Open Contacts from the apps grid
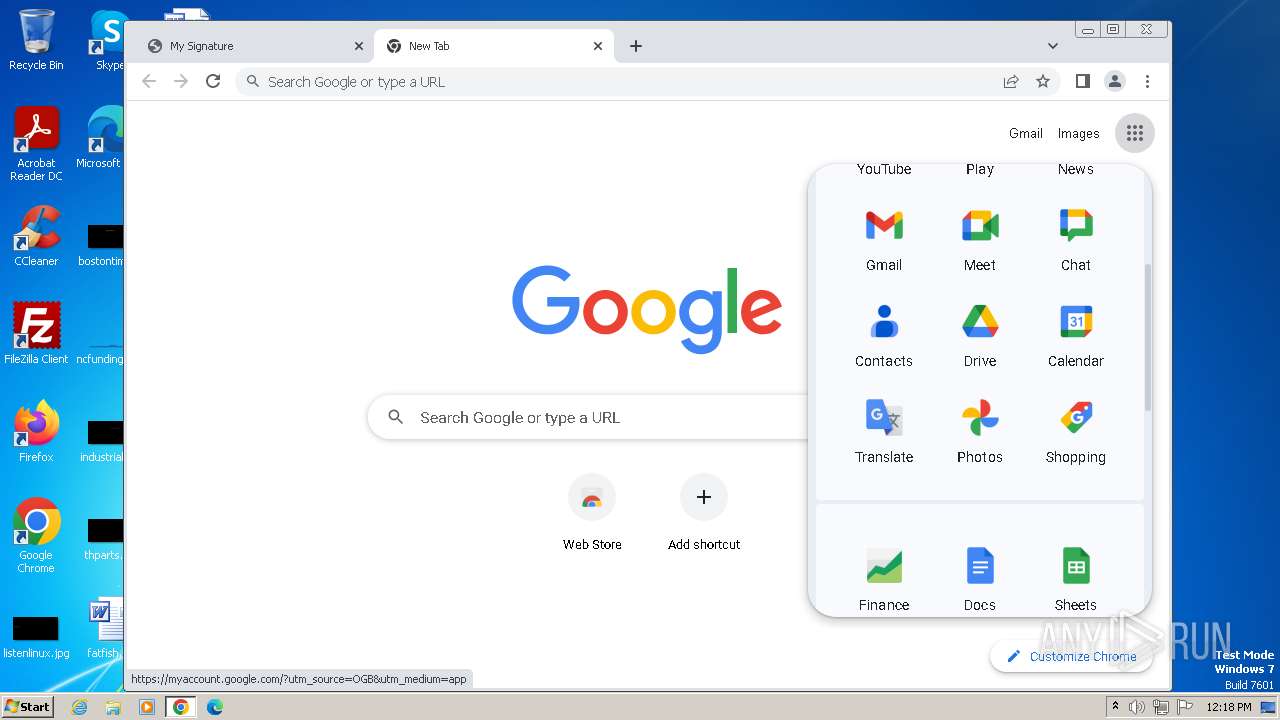Image resolution: width=1280 pixels, height=720 pixels. click(884, 336)
